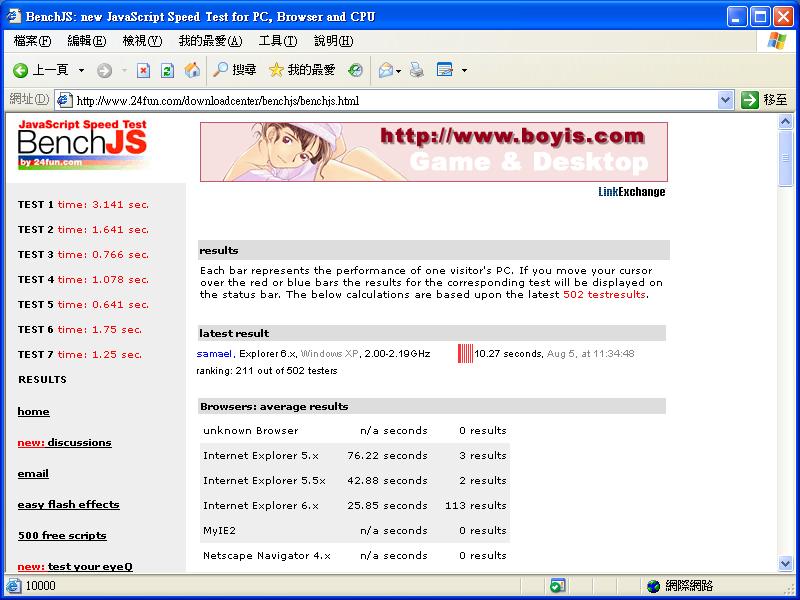Open the email link
The height and width of the screenshot is (600, 800).
click(x=33, y=474)
